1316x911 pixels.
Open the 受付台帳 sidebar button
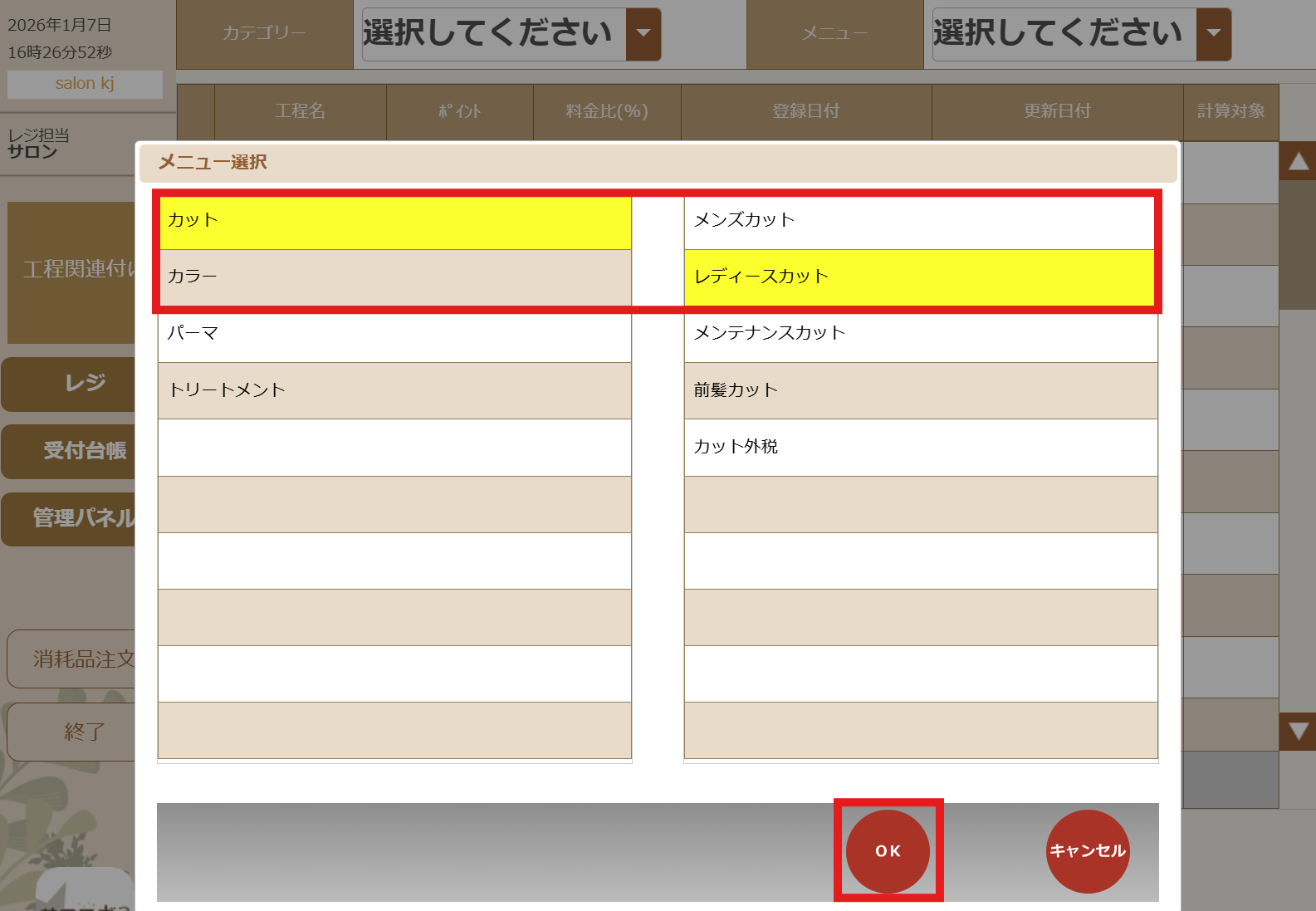tap(71, 451)
